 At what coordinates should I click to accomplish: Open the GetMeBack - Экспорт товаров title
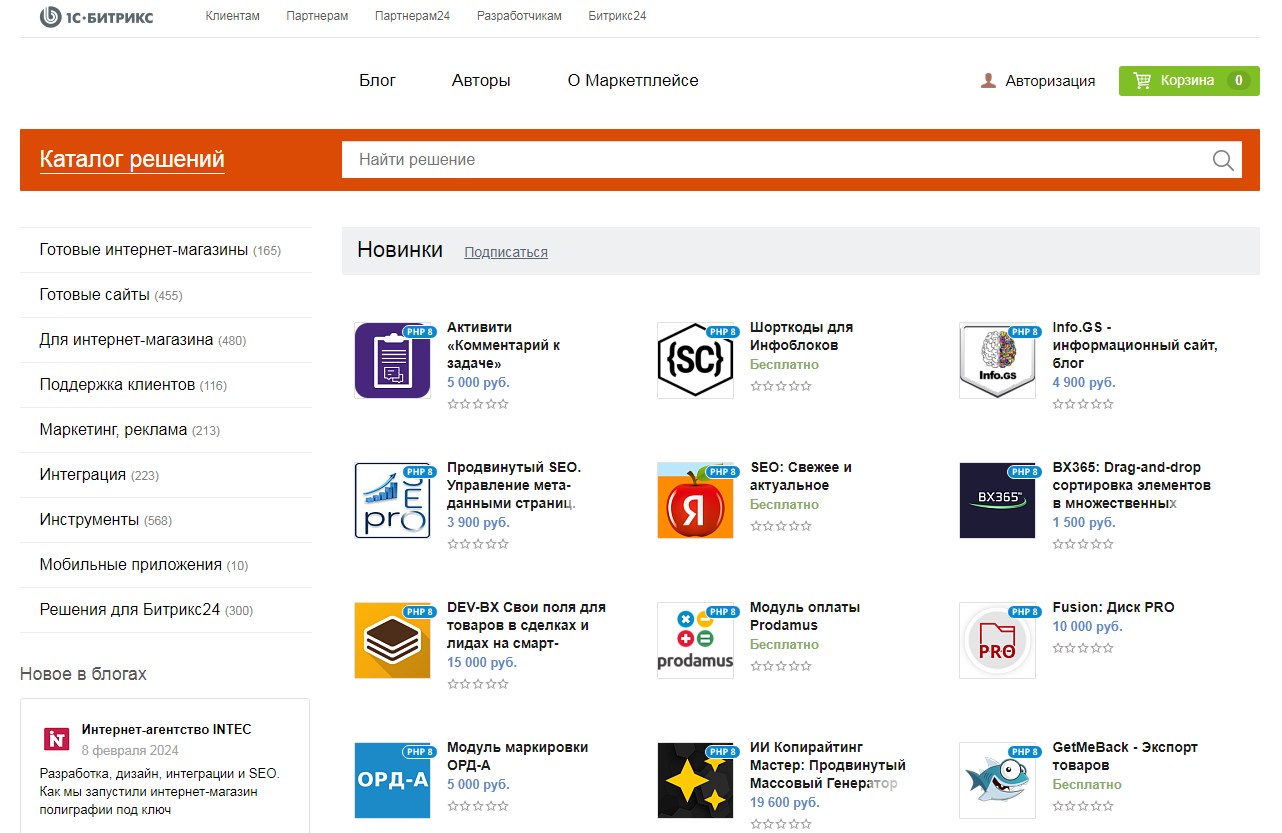click(1125, 756)
